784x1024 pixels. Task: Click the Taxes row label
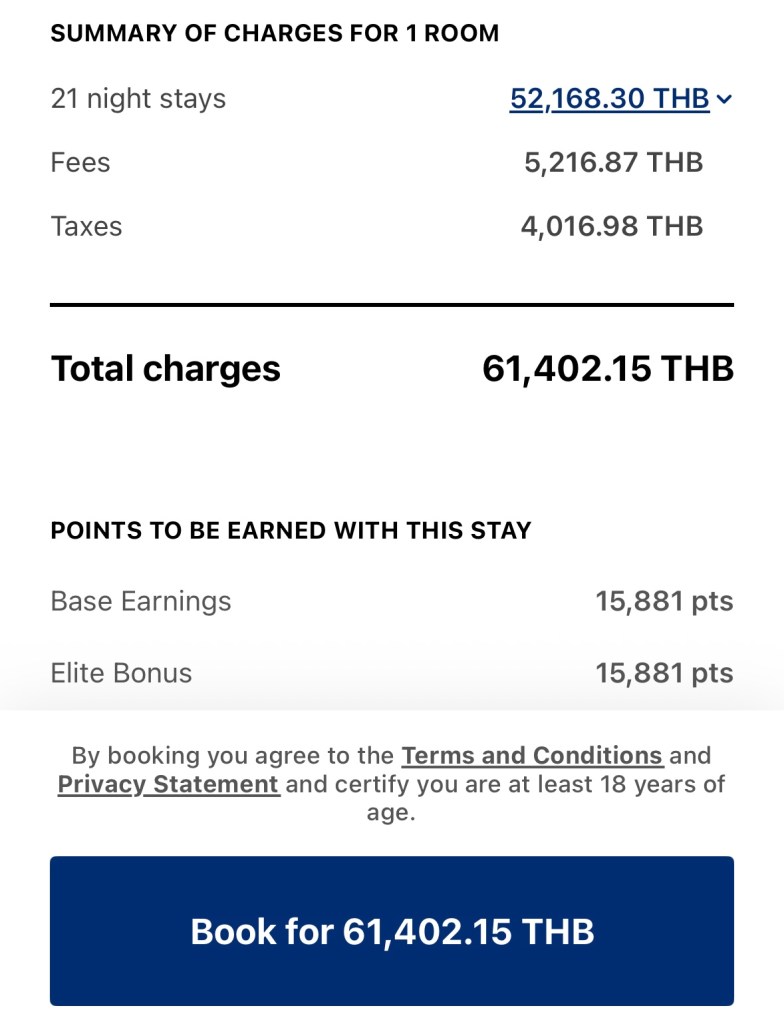coord(86,226)
